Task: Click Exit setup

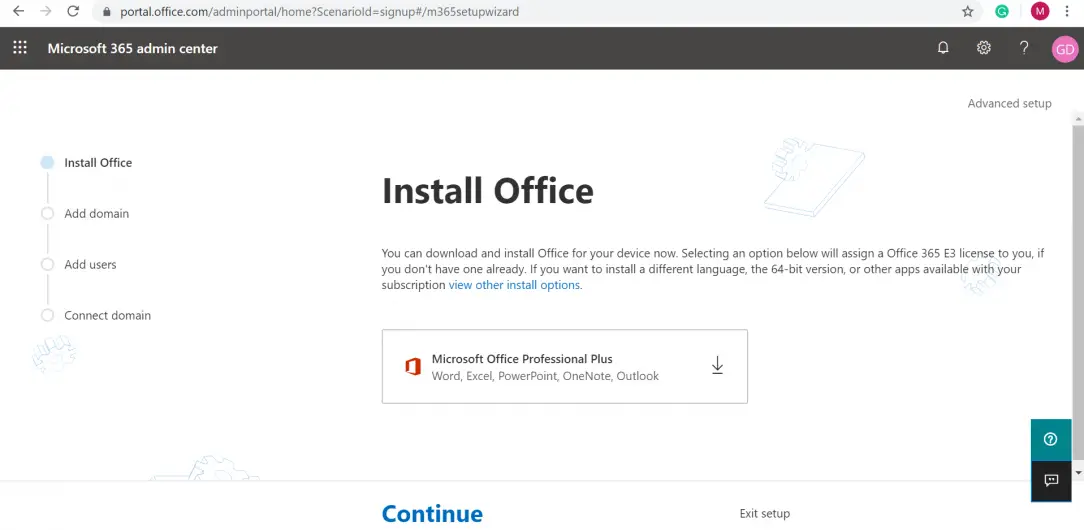Action: click(765, 513)
